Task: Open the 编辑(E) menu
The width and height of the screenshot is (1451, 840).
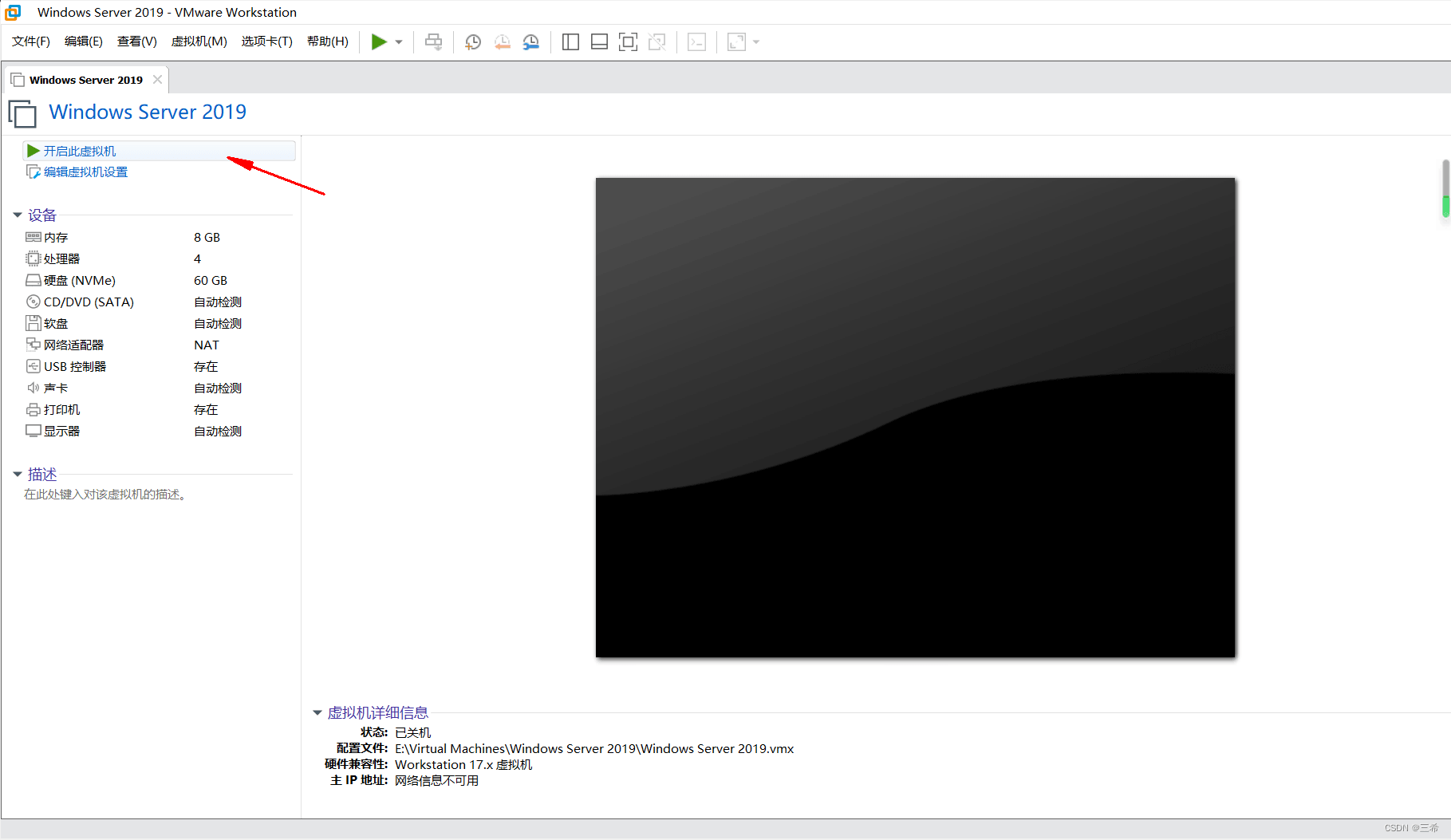Action: 84,41
